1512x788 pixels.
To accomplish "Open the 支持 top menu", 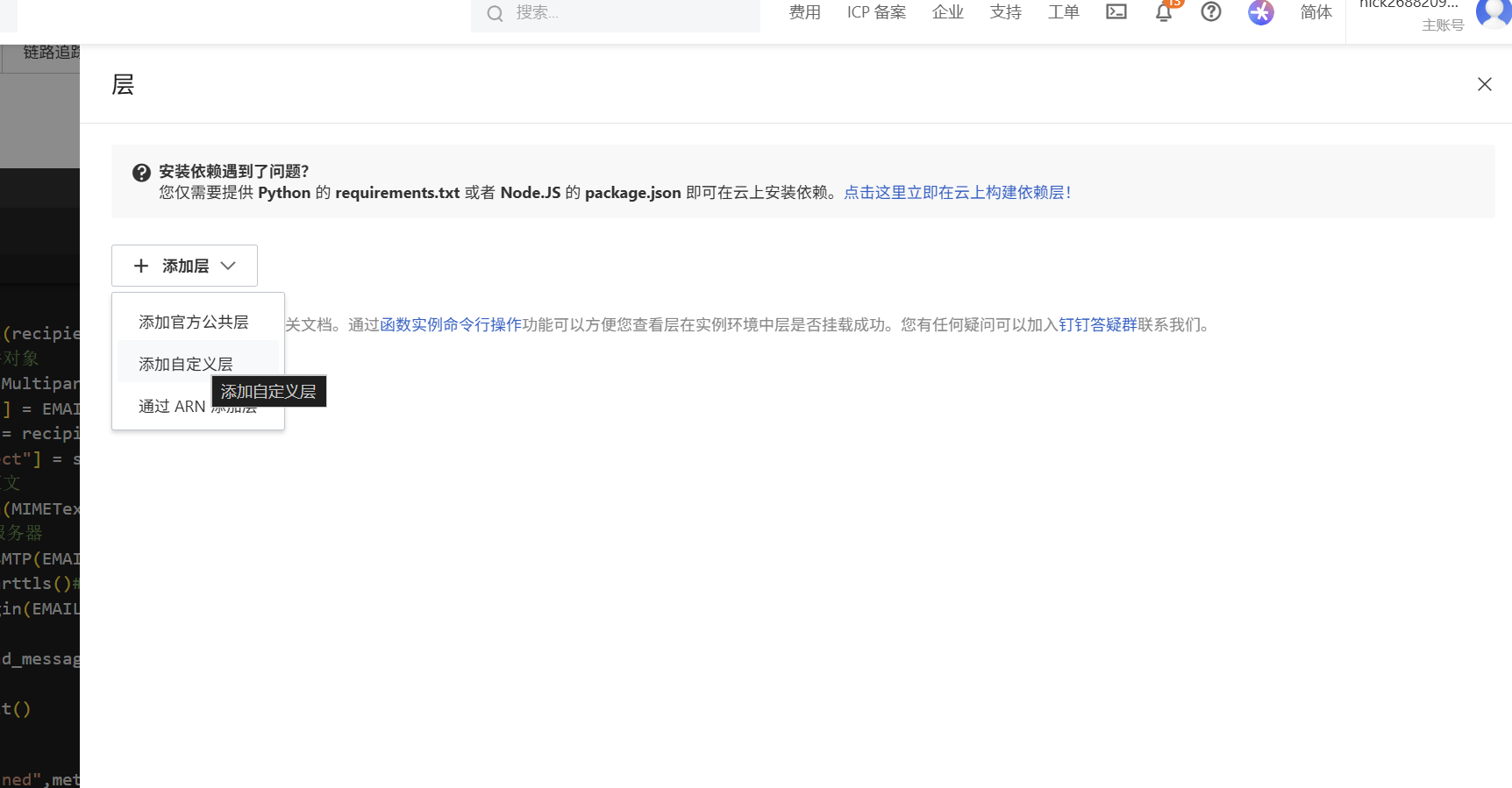I will point(1006,12).
